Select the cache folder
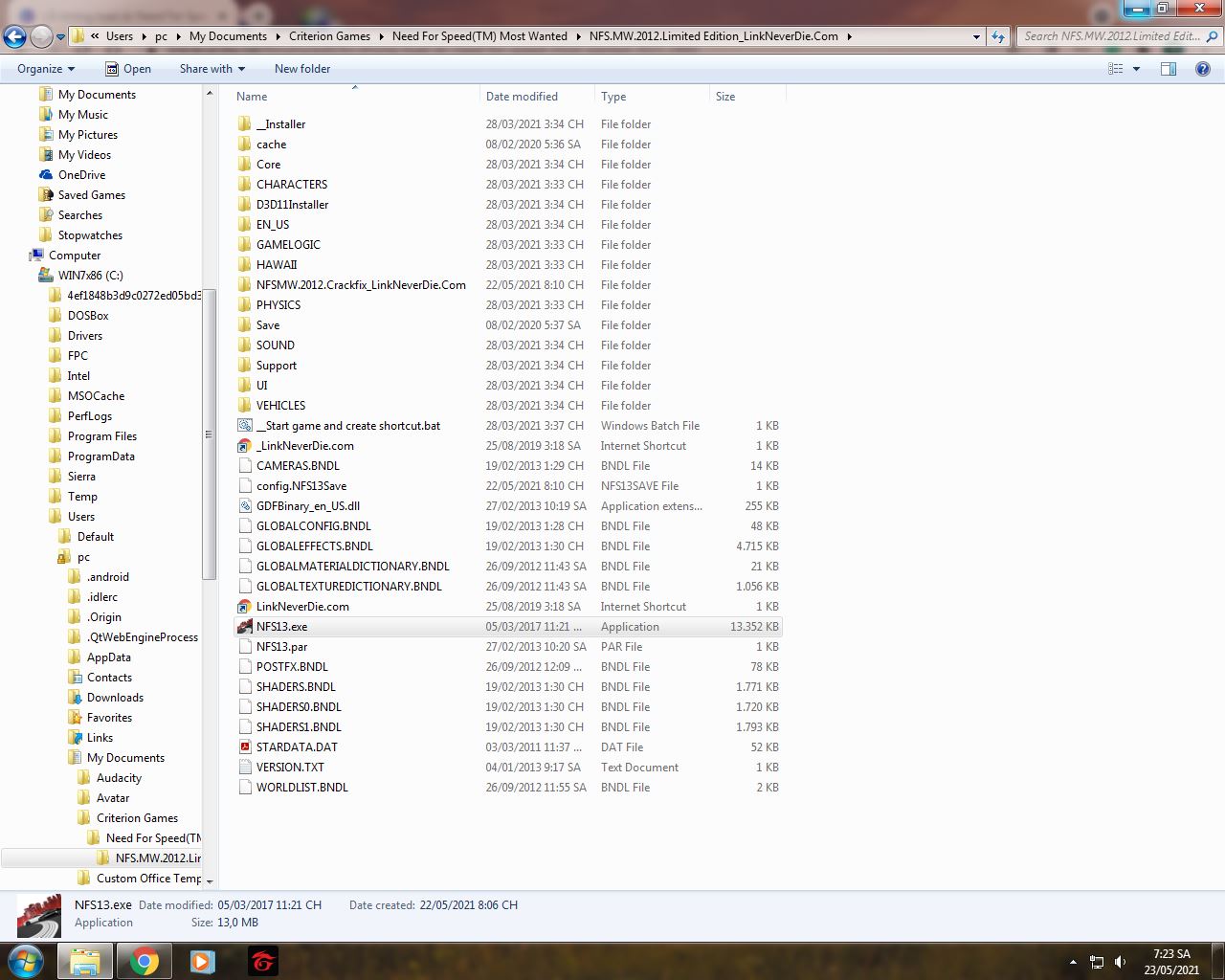This screenshot has width=1225, height=980. click(x=271, y=145)
